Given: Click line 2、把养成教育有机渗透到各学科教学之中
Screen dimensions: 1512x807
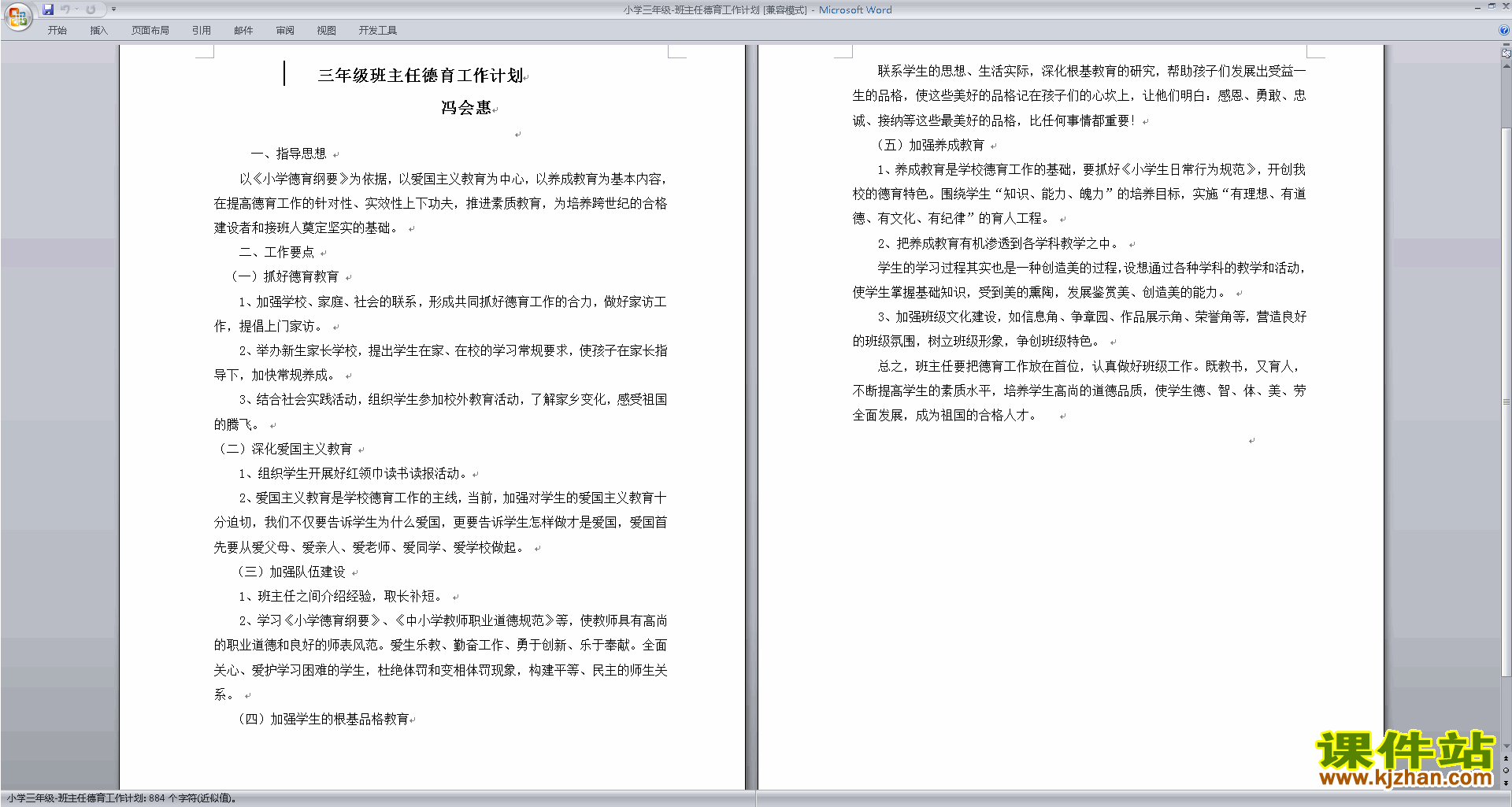Looking at the screenshot, I should [x=999, y=243].
